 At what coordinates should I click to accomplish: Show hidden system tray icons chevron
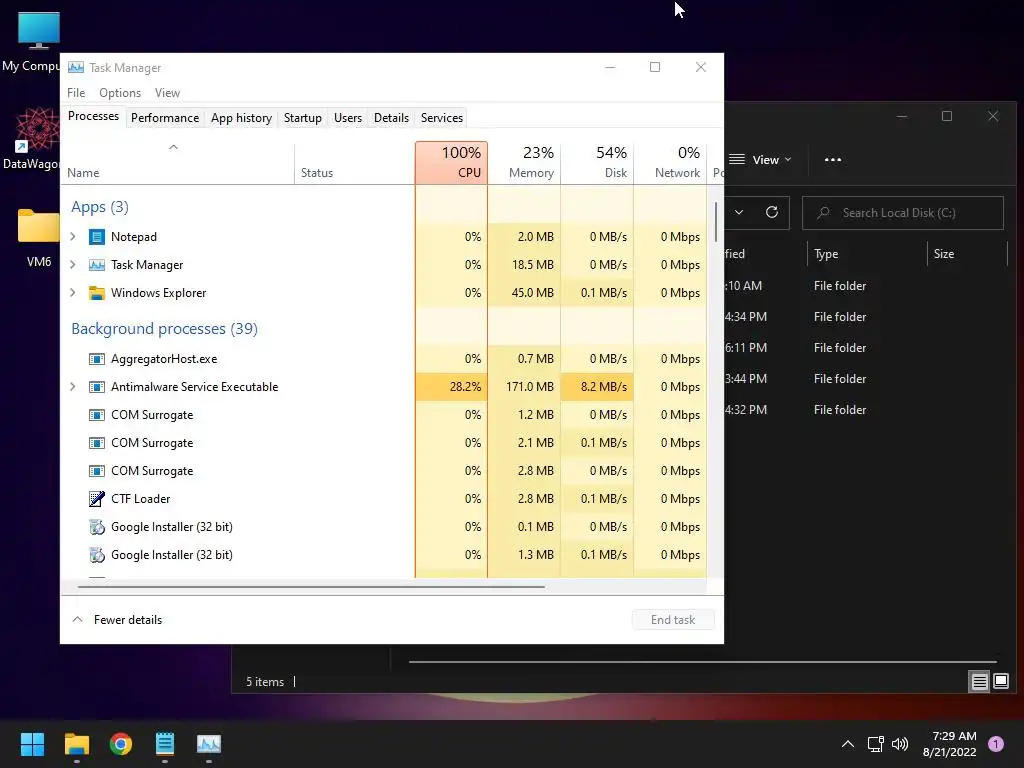[x=848, y=744]
